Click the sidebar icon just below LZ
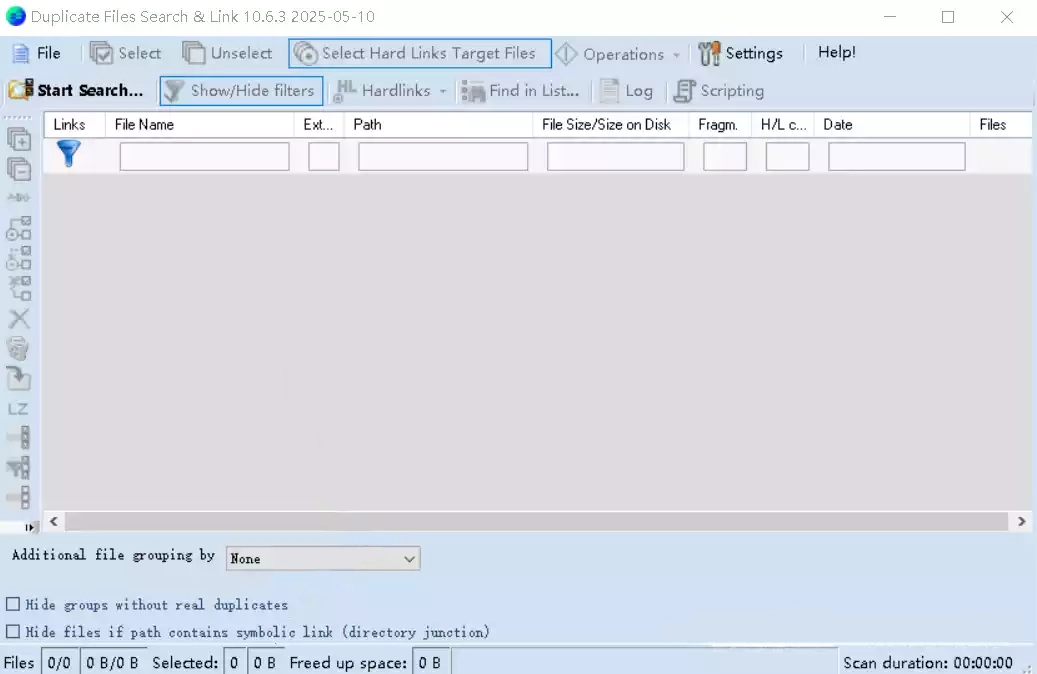This screenshot has width=1037, height=674. tap(19, 438)
